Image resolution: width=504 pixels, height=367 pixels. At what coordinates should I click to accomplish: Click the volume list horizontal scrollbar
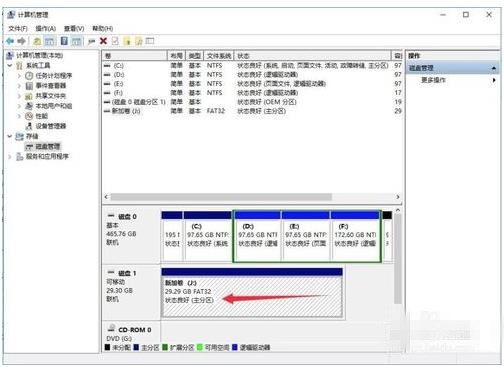[x=252, y=197]
